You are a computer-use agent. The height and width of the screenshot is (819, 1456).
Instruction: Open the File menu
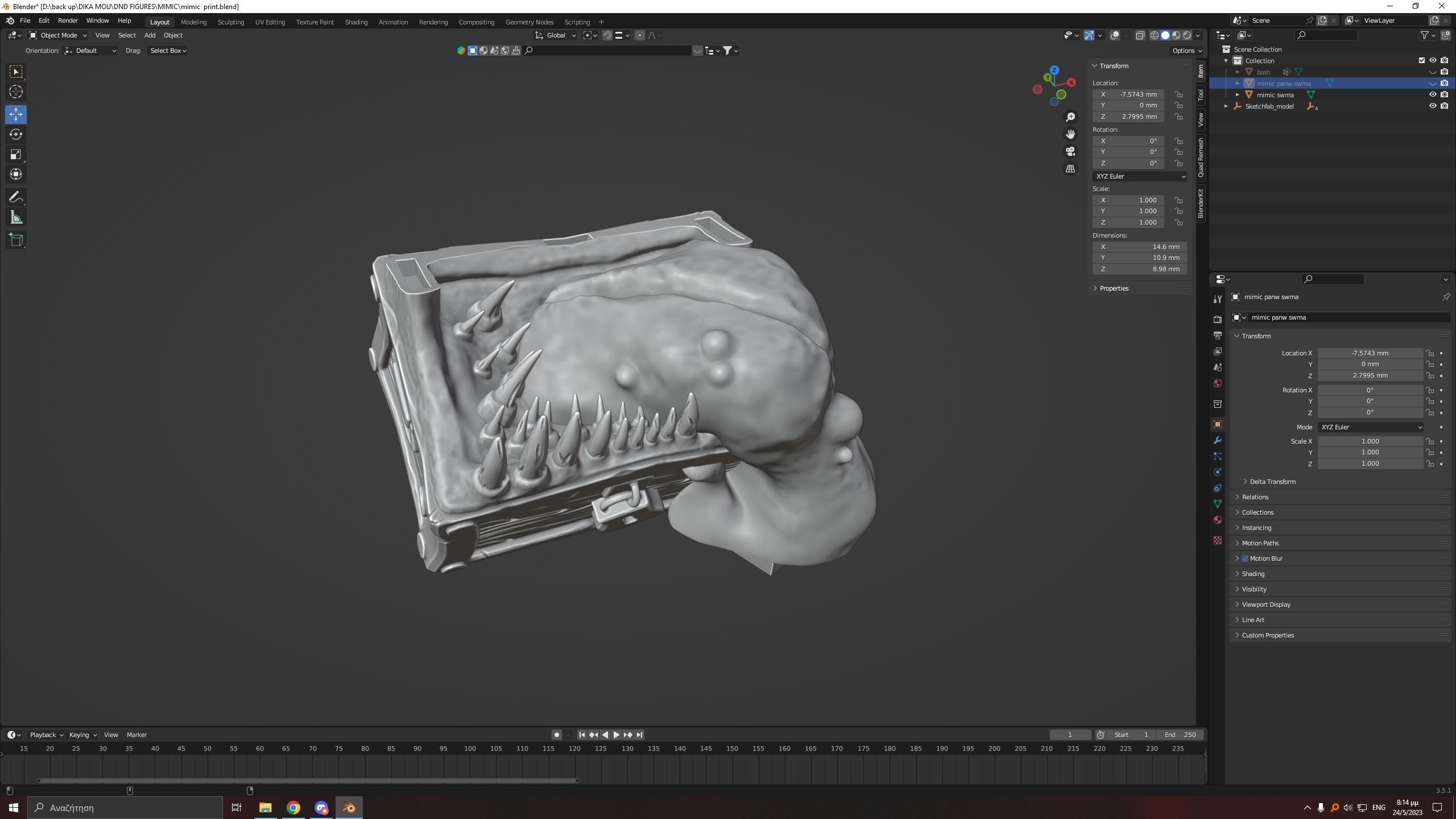(25, 20)
